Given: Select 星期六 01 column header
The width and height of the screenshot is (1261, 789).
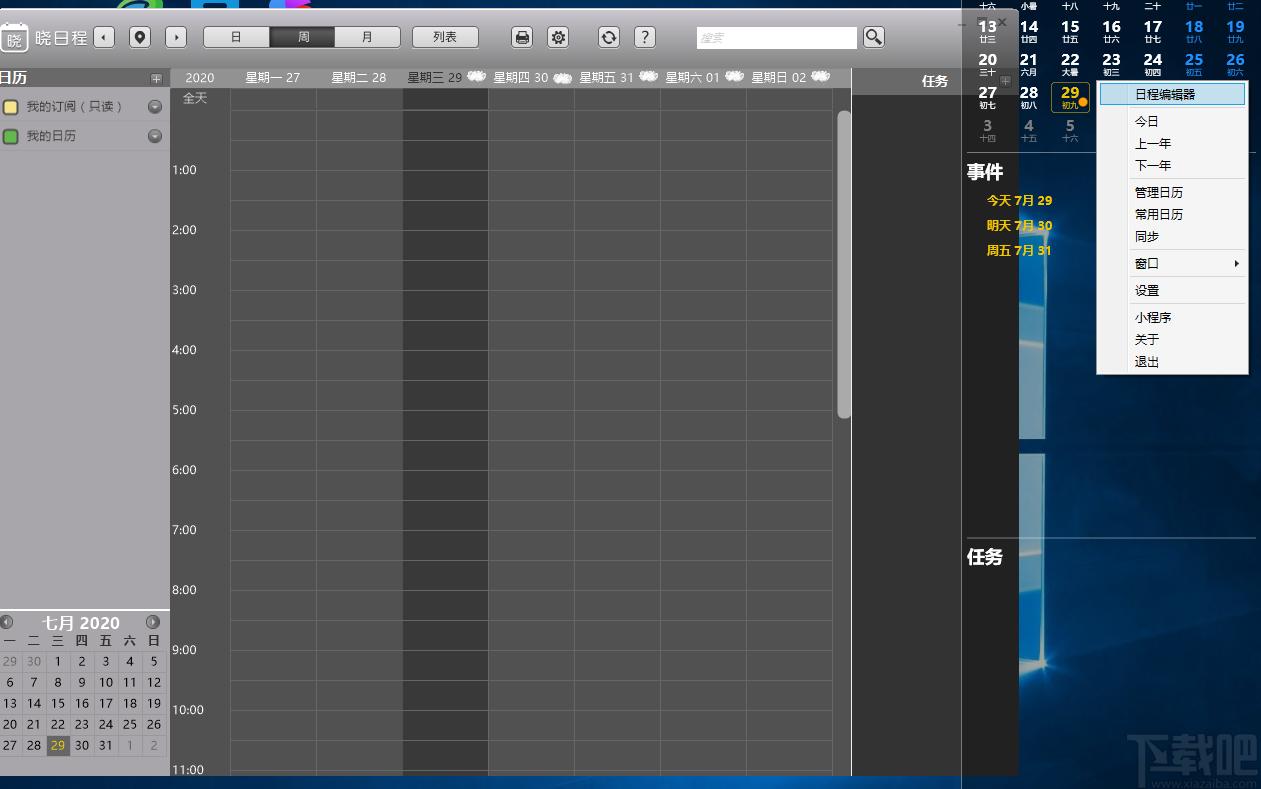Looking at the screenshot, I should tap(703, 78).
